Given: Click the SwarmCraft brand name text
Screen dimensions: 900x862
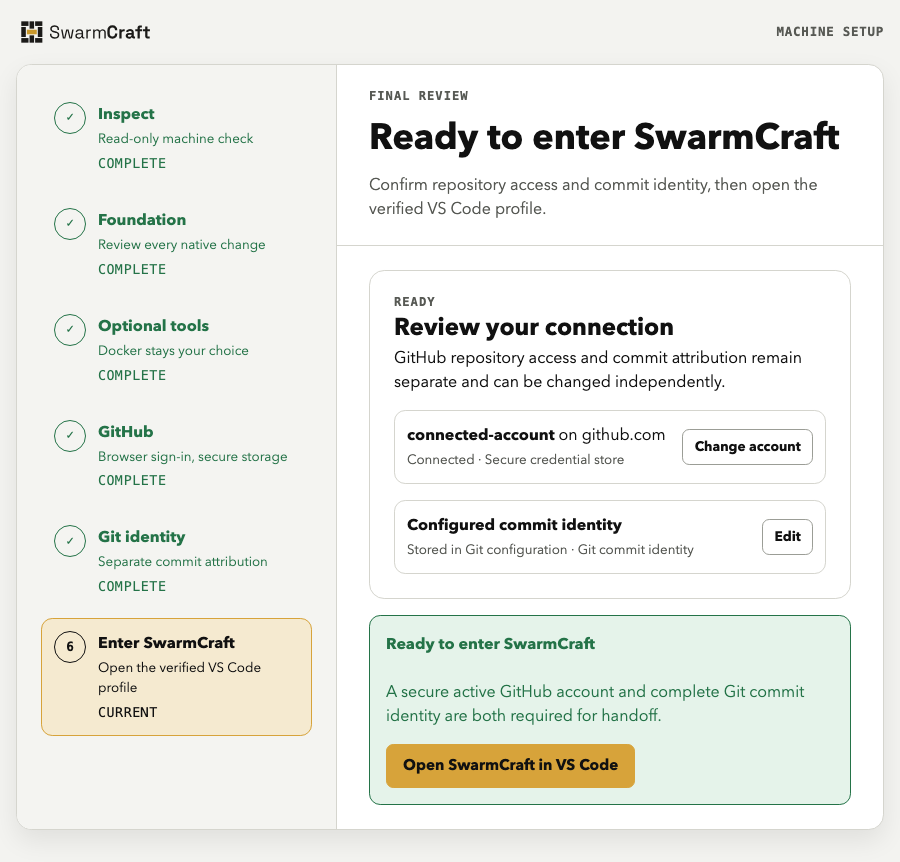Looking at the screenshot, I should 100,32.
